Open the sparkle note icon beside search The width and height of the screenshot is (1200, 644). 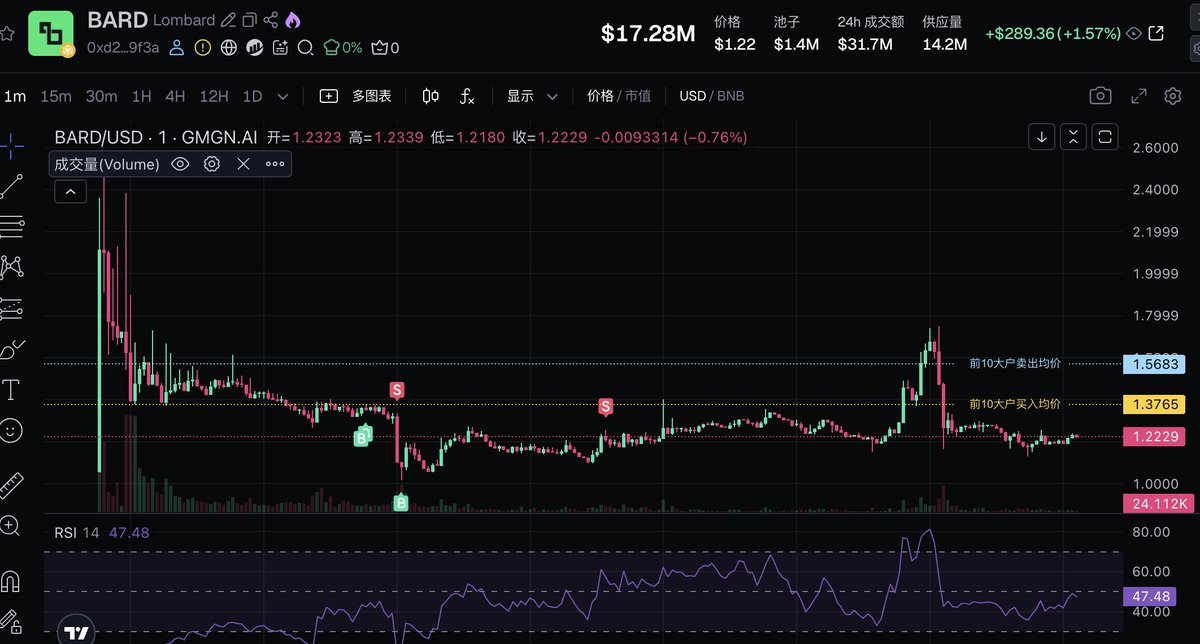pos(280,47)
